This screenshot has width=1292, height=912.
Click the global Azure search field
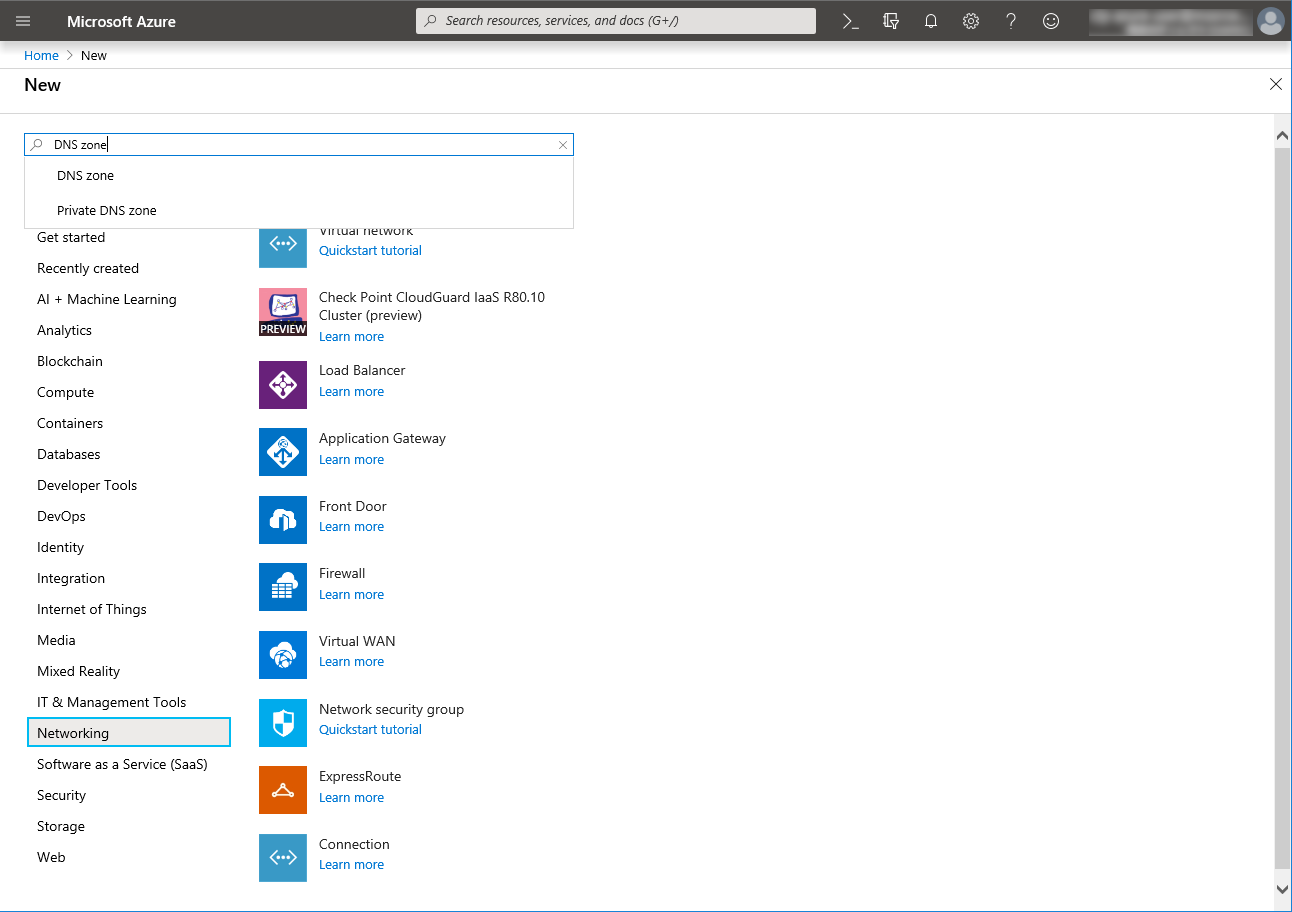coord(616,21)
